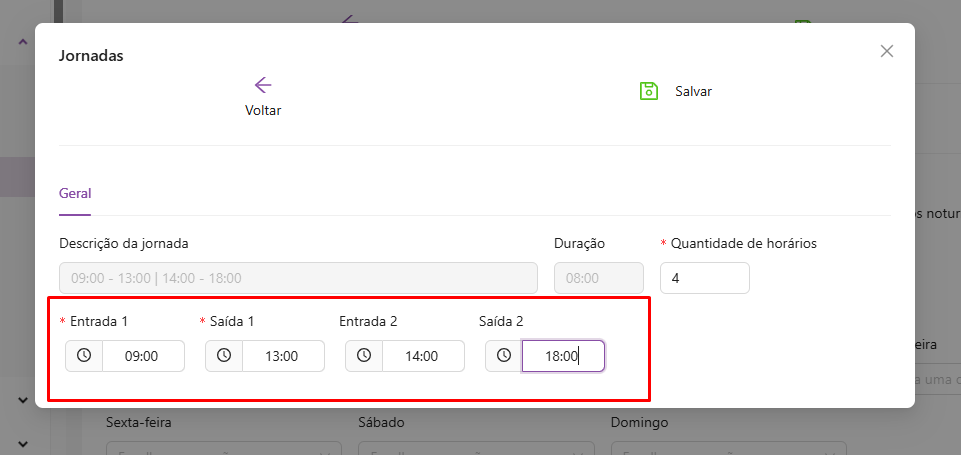Close the Jornadas dialog with the X
The height and width of the screenshot is (455, 961).
tap(886, 51)
